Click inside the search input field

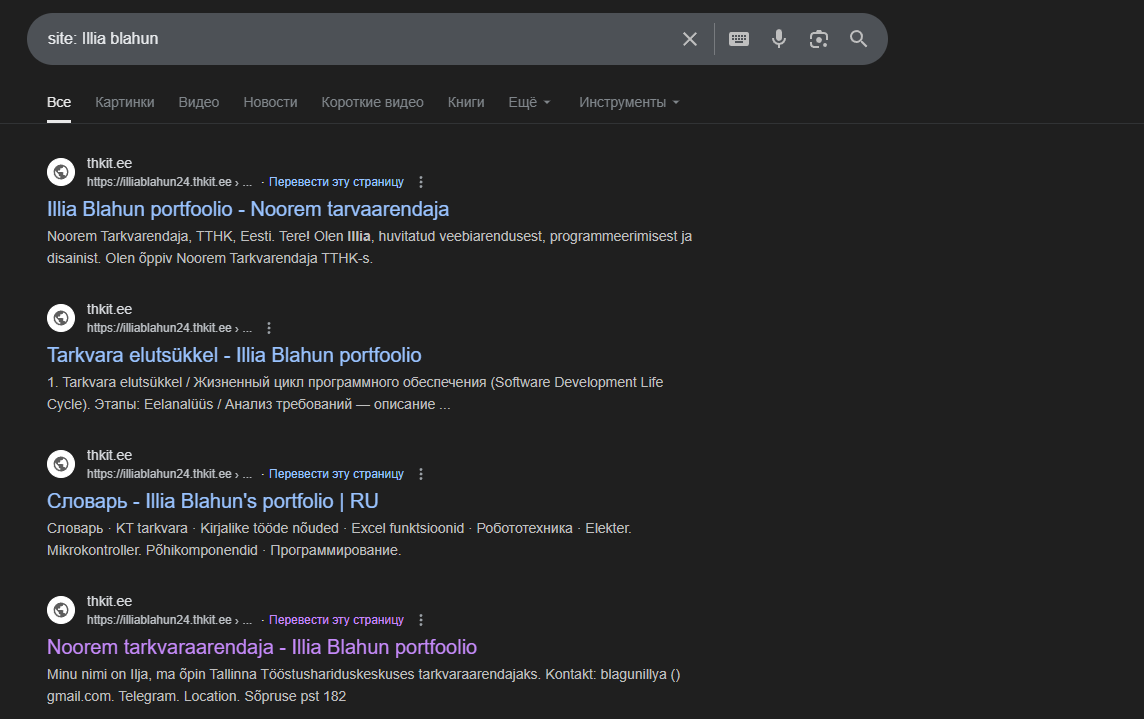tap(350, 39)
